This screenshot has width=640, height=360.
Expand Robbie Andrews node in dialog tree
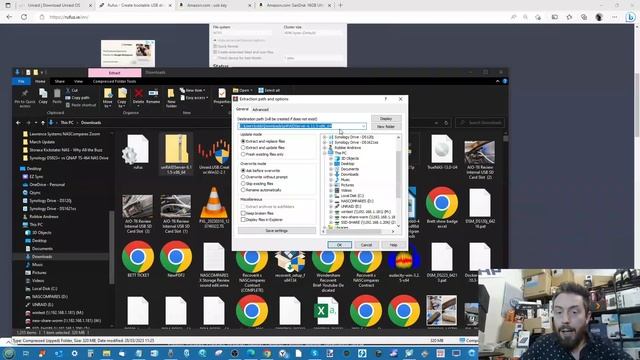click(x=325, y=148)
